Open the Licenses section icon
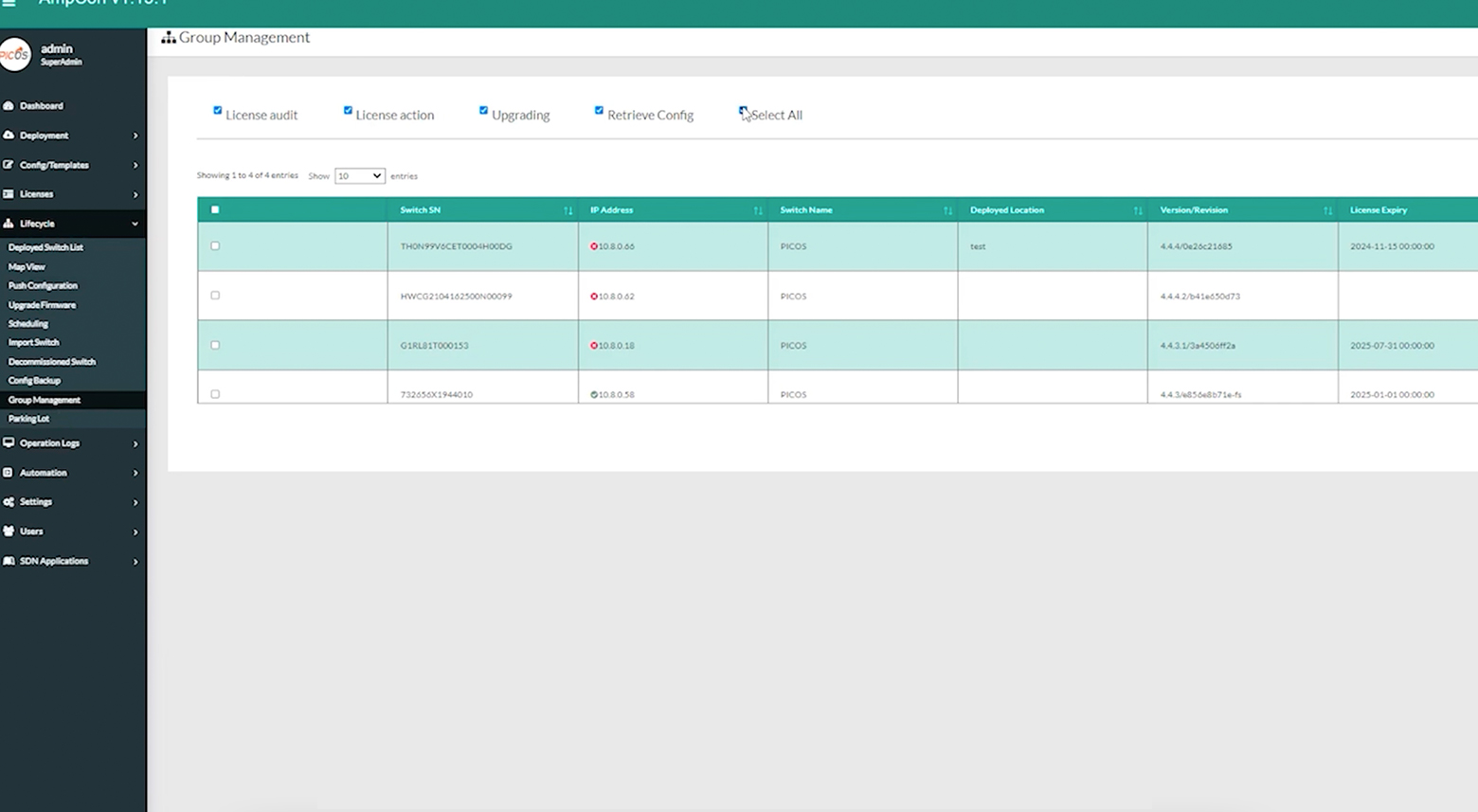1478x812 pixels. coord(9,193)
